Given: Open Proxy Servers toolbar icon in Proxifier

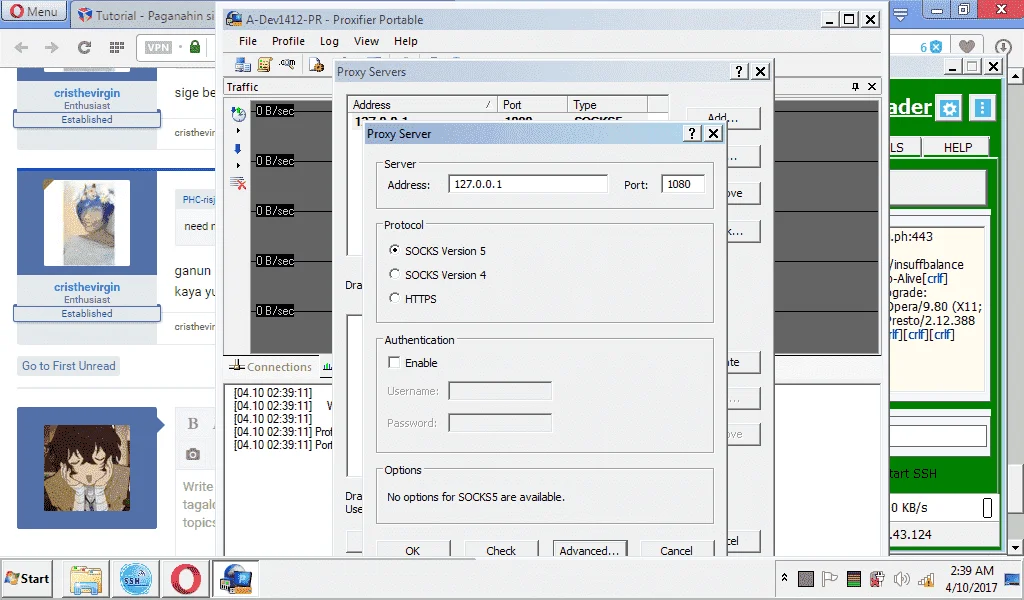Looking at the screenshot, I should click(243, 64).
